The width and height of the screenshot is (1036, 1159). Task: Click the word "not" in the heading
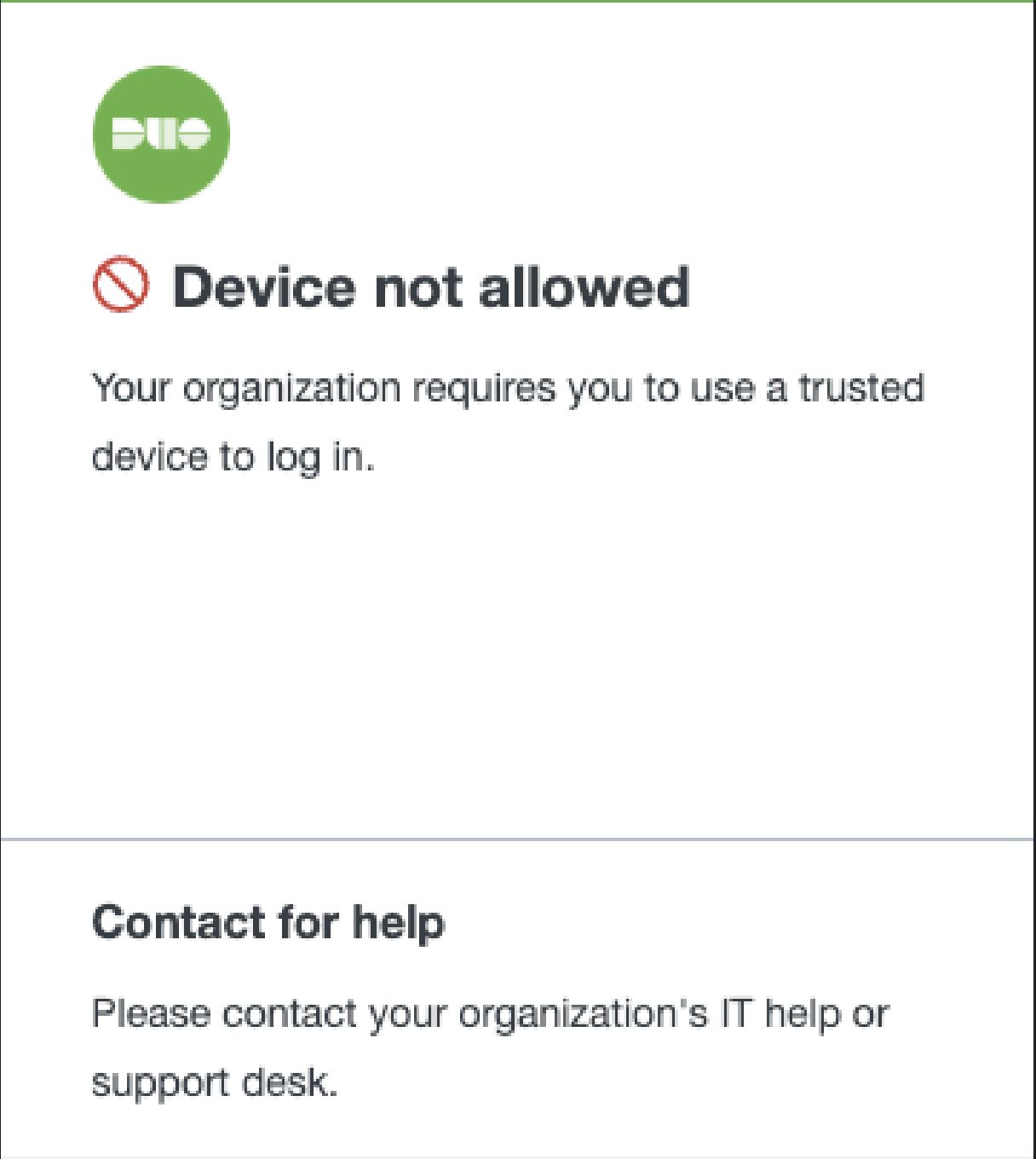point(417,288)
